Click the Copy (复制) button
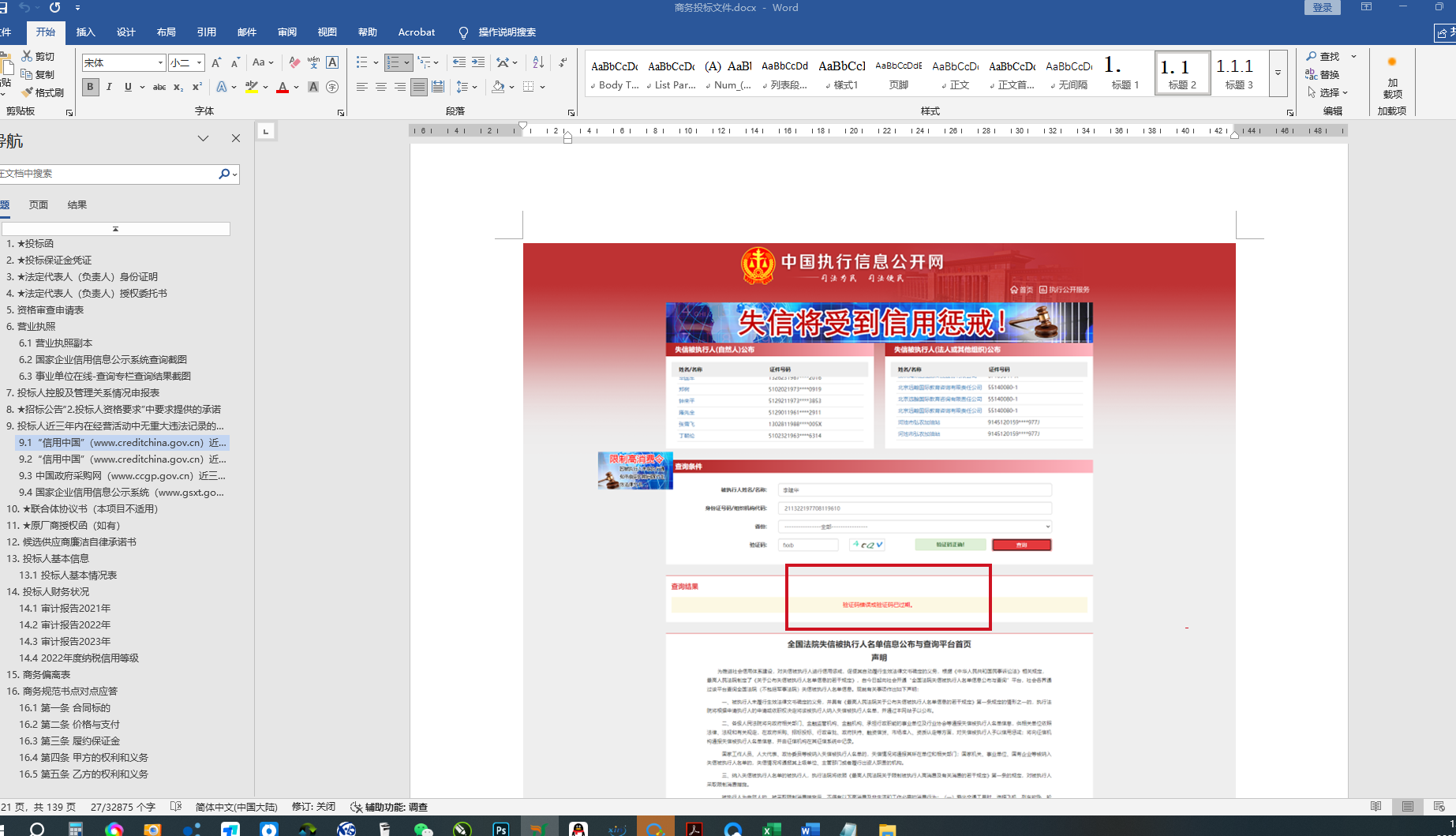This screenshot has width=1456, height=836. click(38, 74)
